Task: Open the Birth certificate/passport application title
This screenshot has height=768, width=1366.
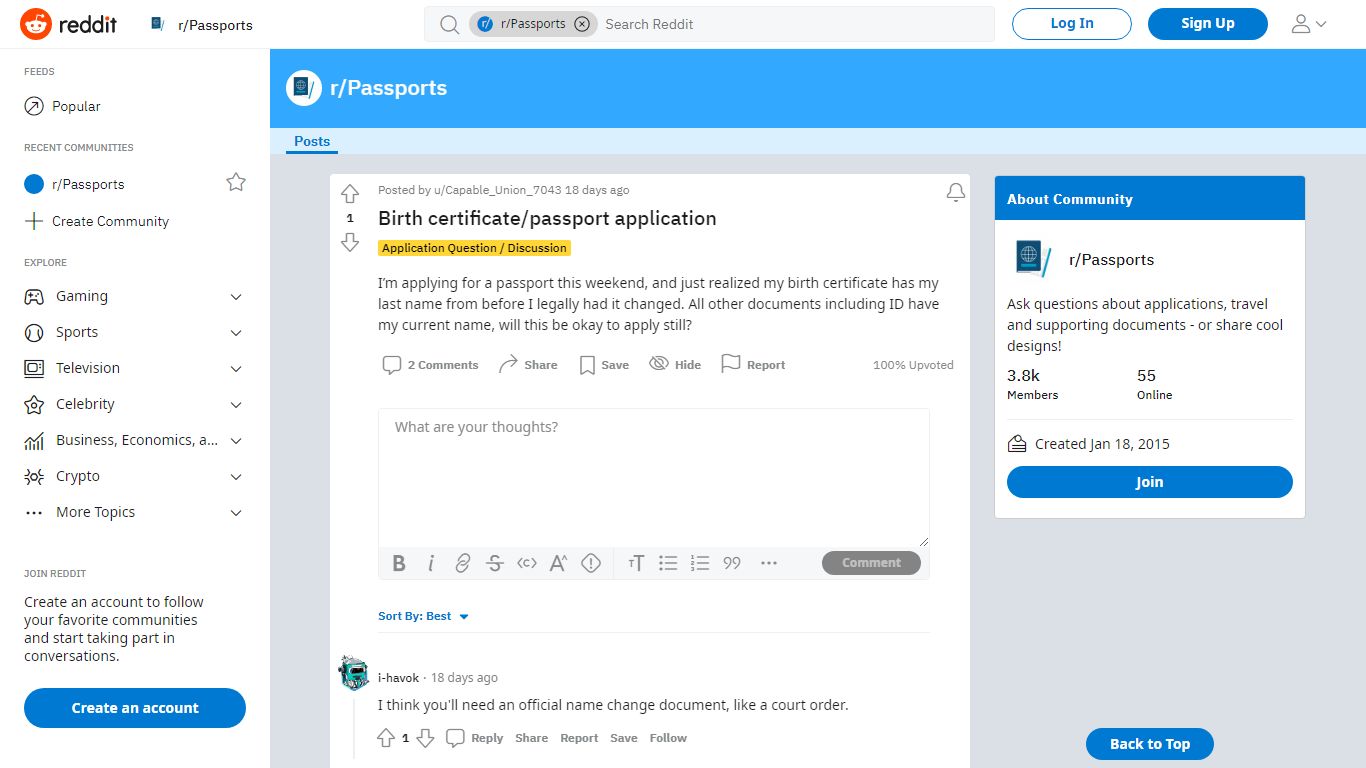Action: [547, 218]
